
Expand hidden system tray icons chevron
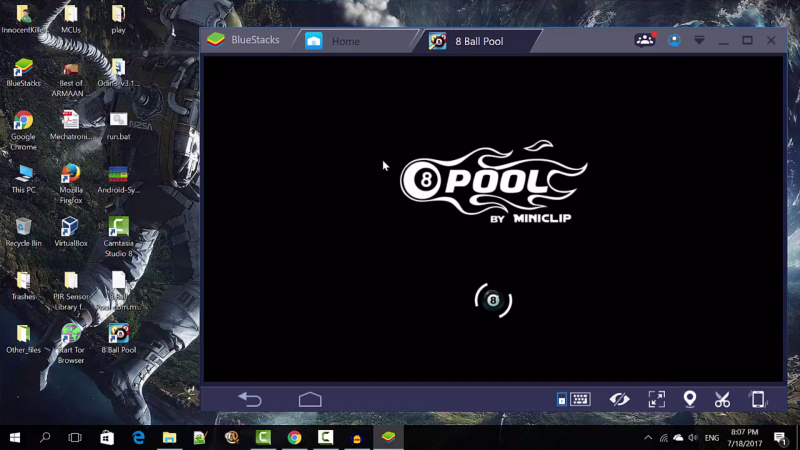click(x=648, y=438)
